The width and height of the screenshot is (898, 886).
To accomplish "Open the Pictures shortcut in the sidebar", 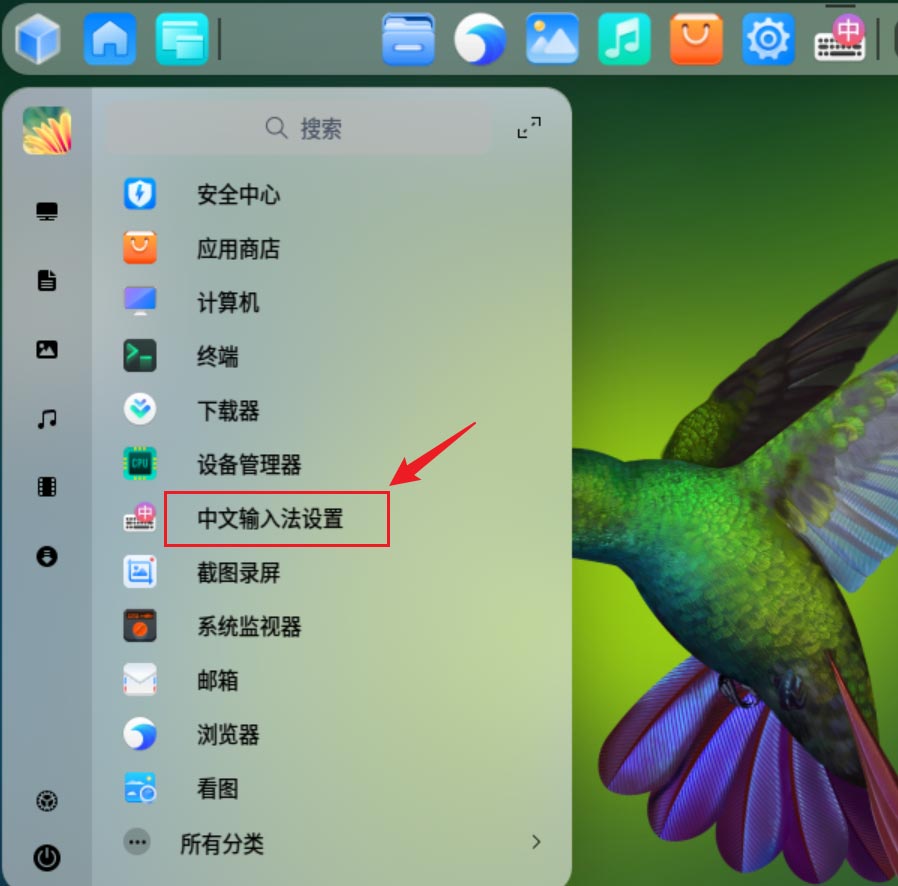I will 47,349.
